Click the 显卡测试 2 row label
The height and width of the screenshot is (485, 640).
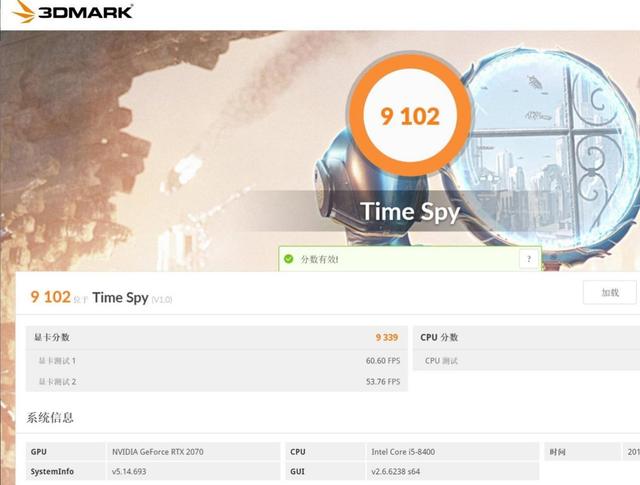(57, 382)
